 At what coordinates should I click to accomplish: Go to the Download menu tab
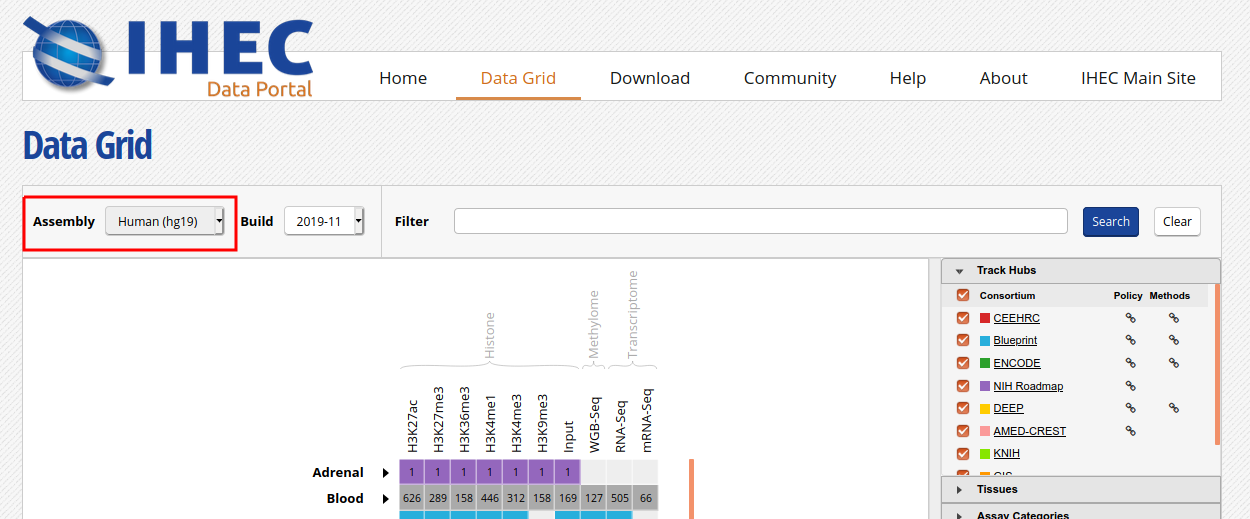[650, 78]
